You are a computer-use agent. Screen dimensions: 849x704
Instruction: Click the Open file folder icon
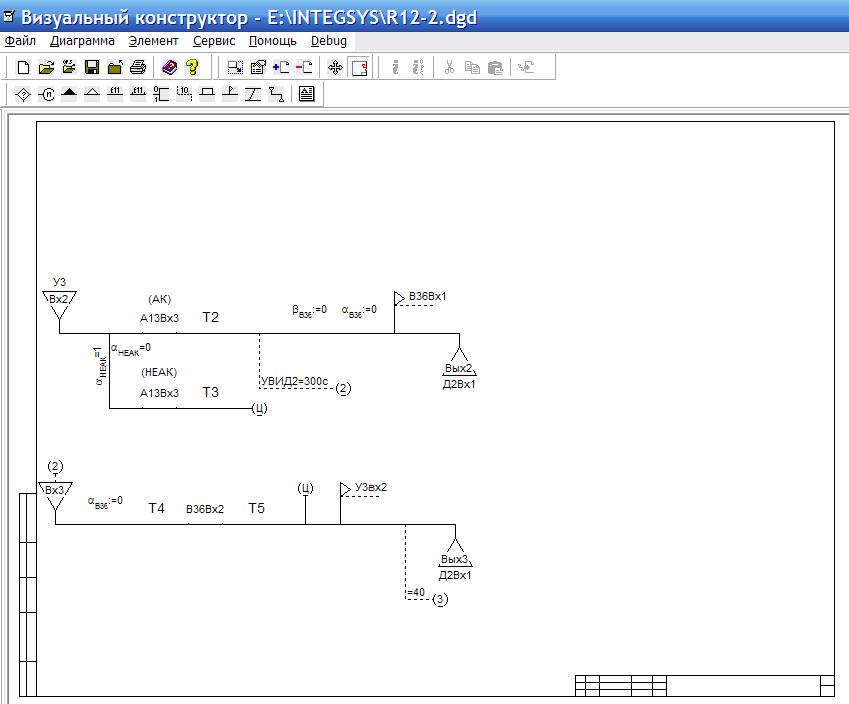(46, 68)
